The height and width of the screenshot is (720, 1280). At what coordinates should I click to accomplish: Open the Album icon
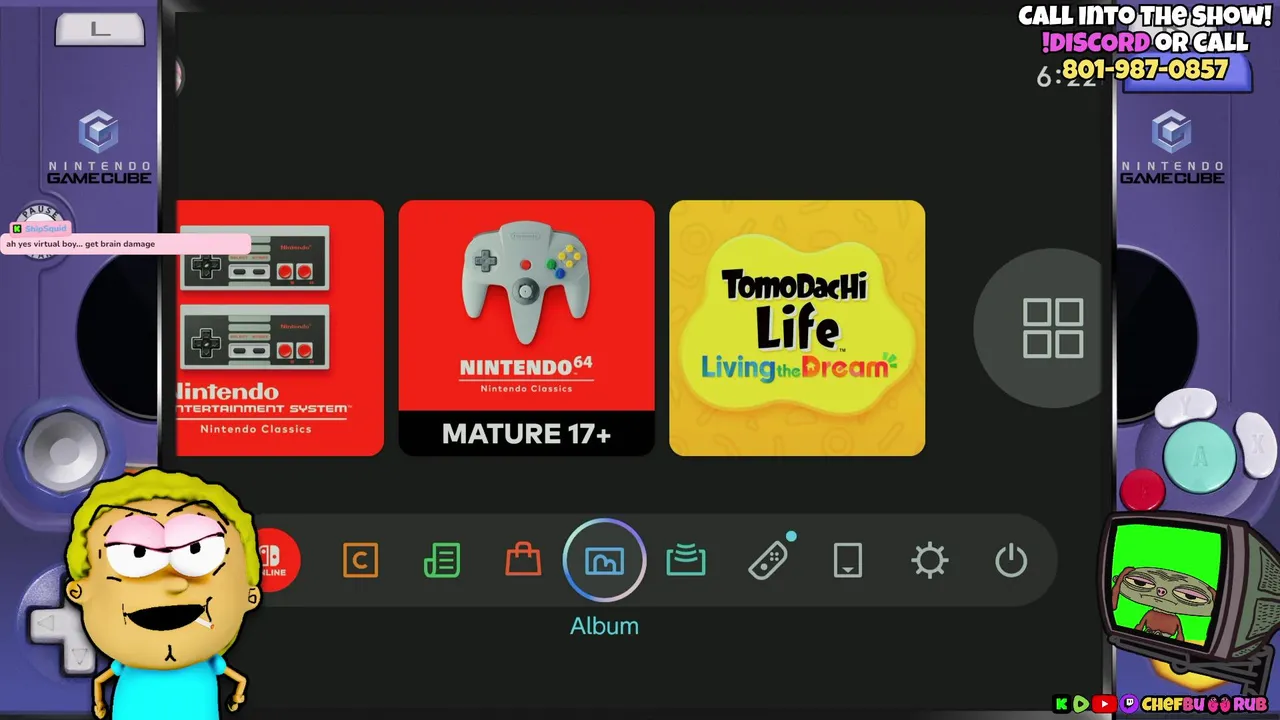point(604,561)
